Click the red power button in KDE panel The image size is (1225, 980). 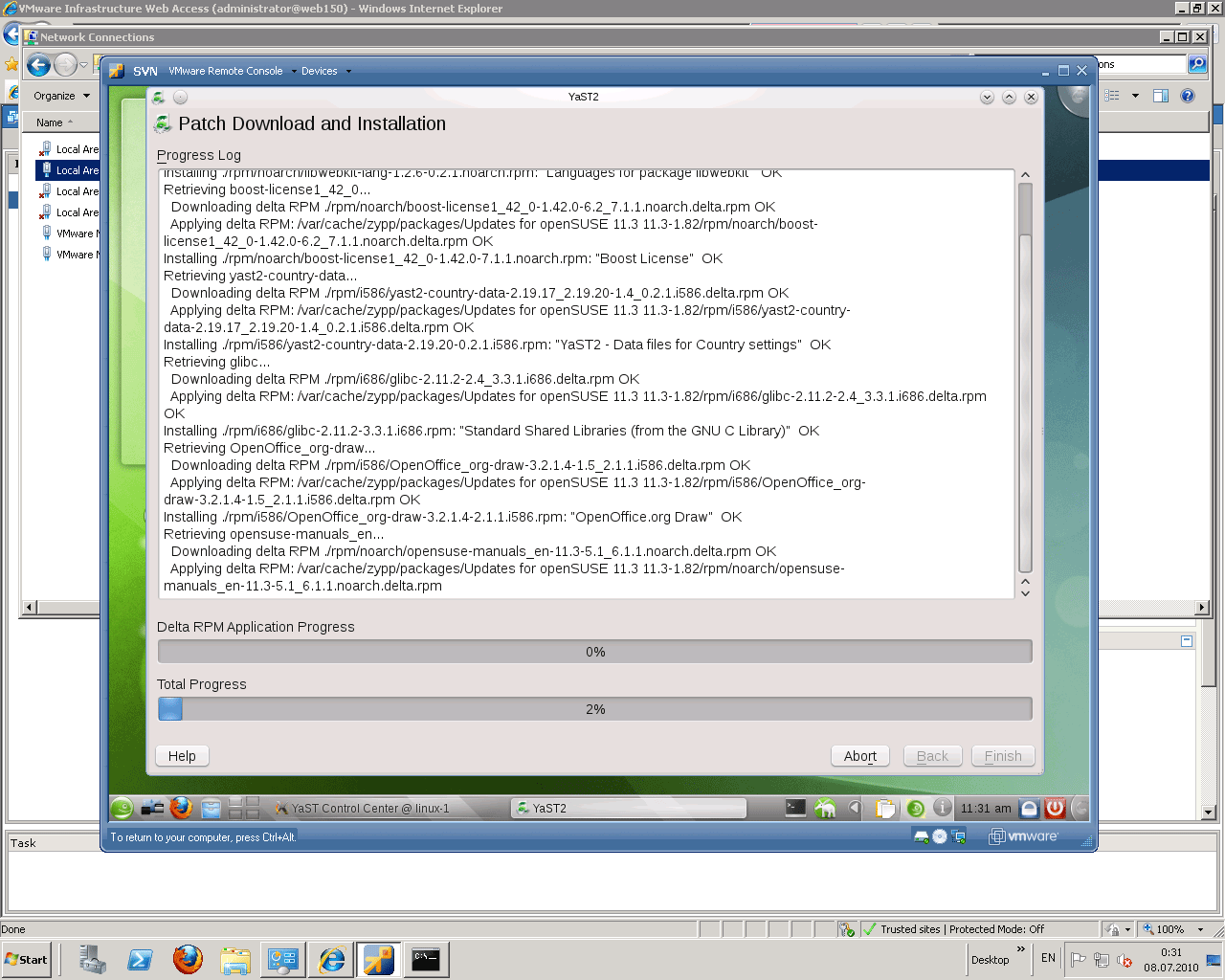(x=1055, y=808)
